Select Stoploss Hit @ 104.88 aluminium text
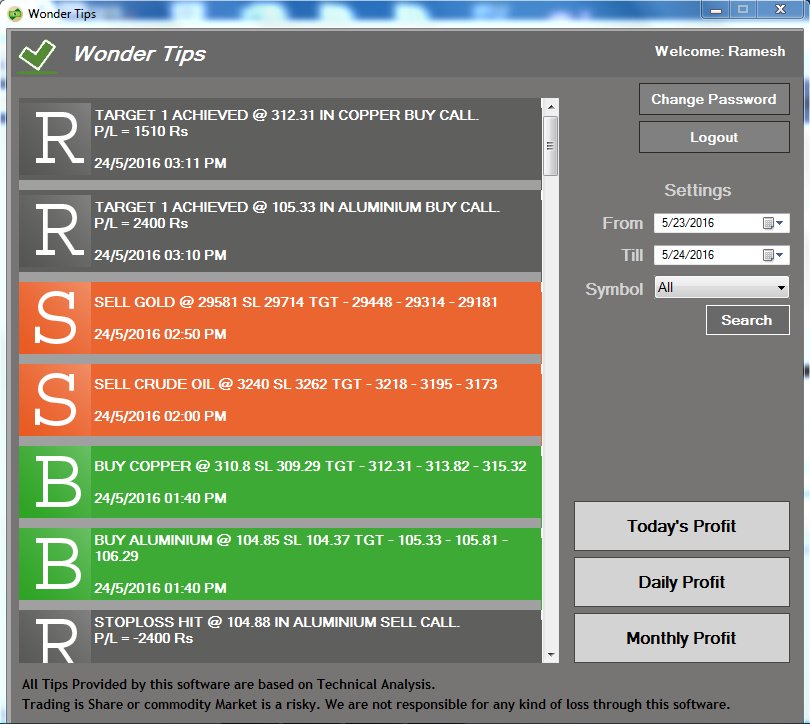Viewport: 810px width, 724px height. [x=276, y=622]
